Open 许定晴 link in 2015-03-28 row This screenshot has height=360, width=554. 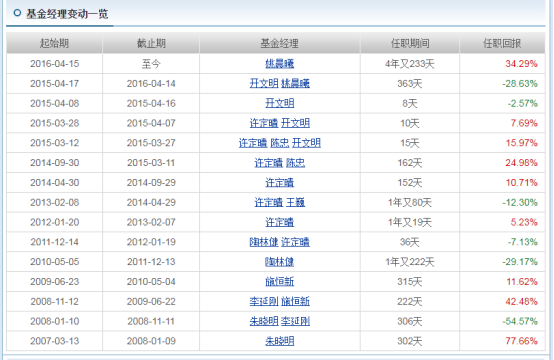[264, 123]
